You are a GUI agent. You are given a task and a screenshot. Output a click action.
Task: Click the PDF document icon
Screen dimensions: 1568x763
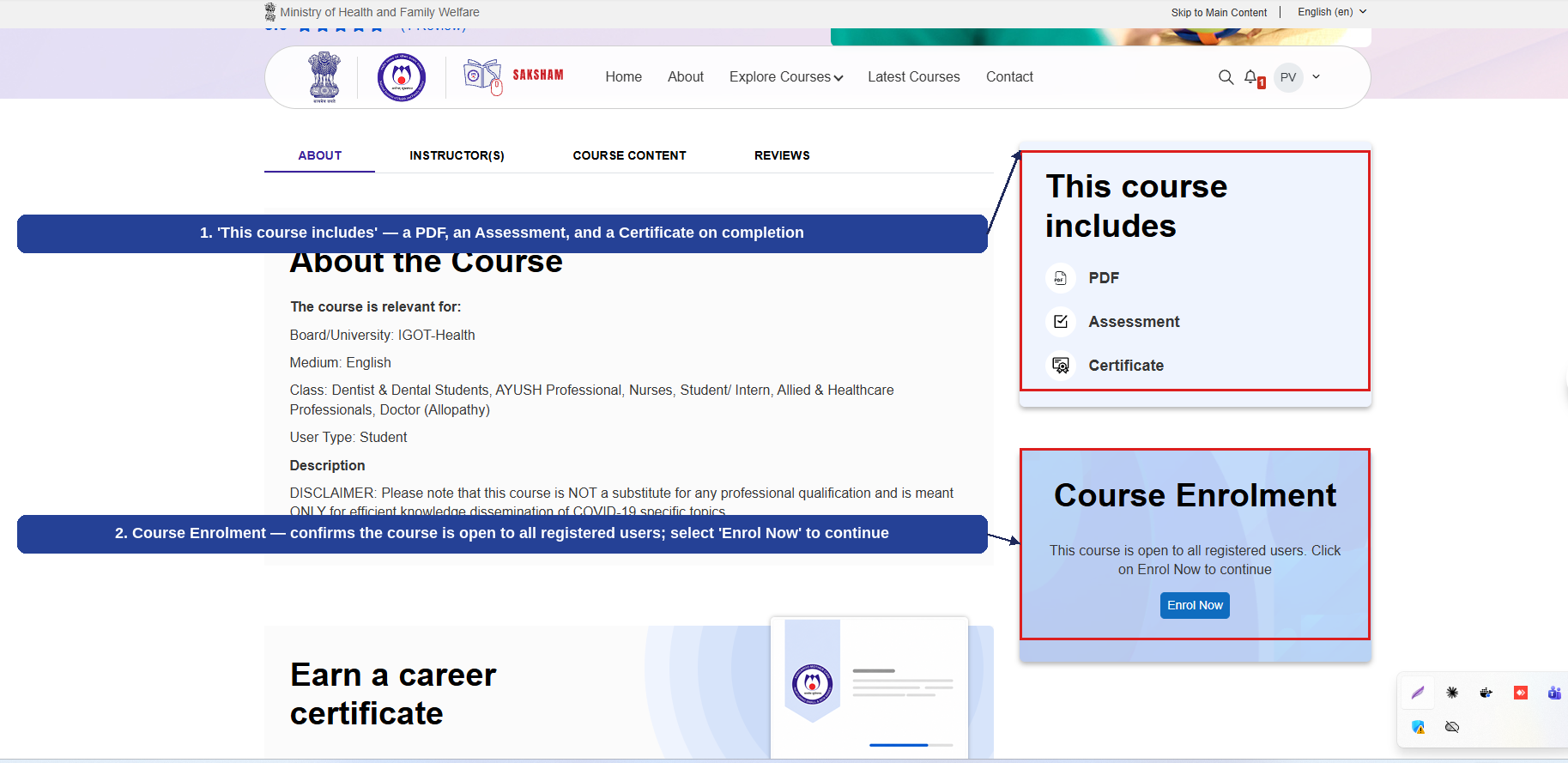coord(1061,278)
